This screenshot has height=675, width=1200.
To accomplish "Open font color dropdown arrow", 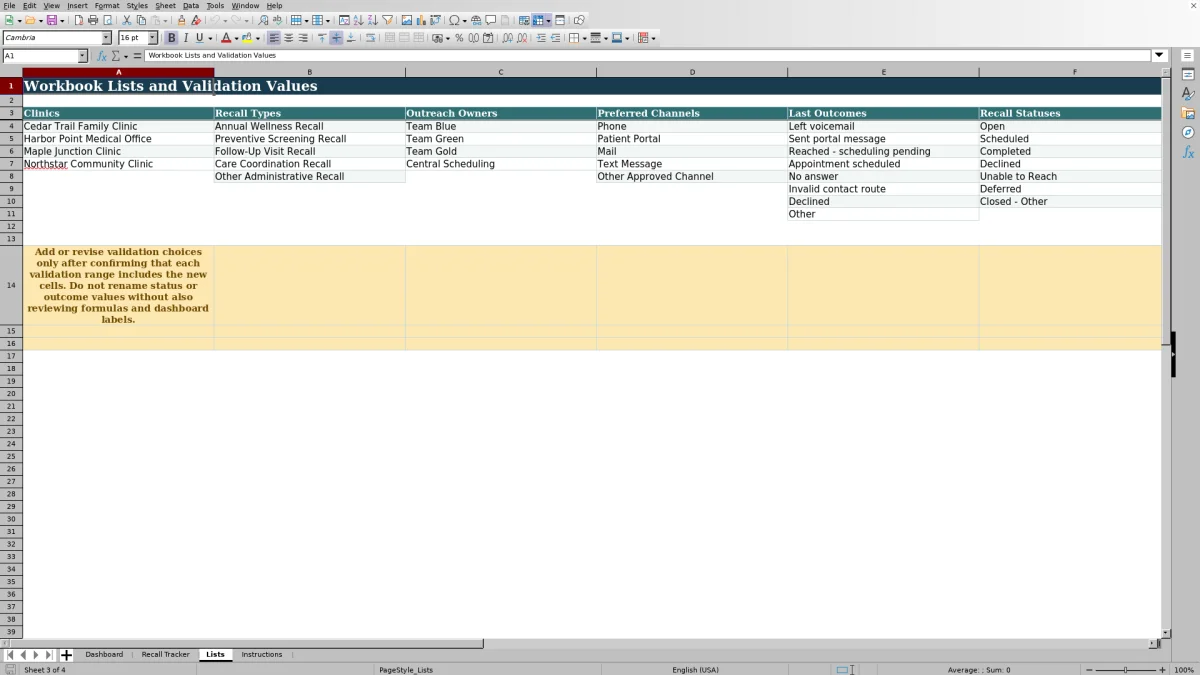I will (x=237, y=38).
